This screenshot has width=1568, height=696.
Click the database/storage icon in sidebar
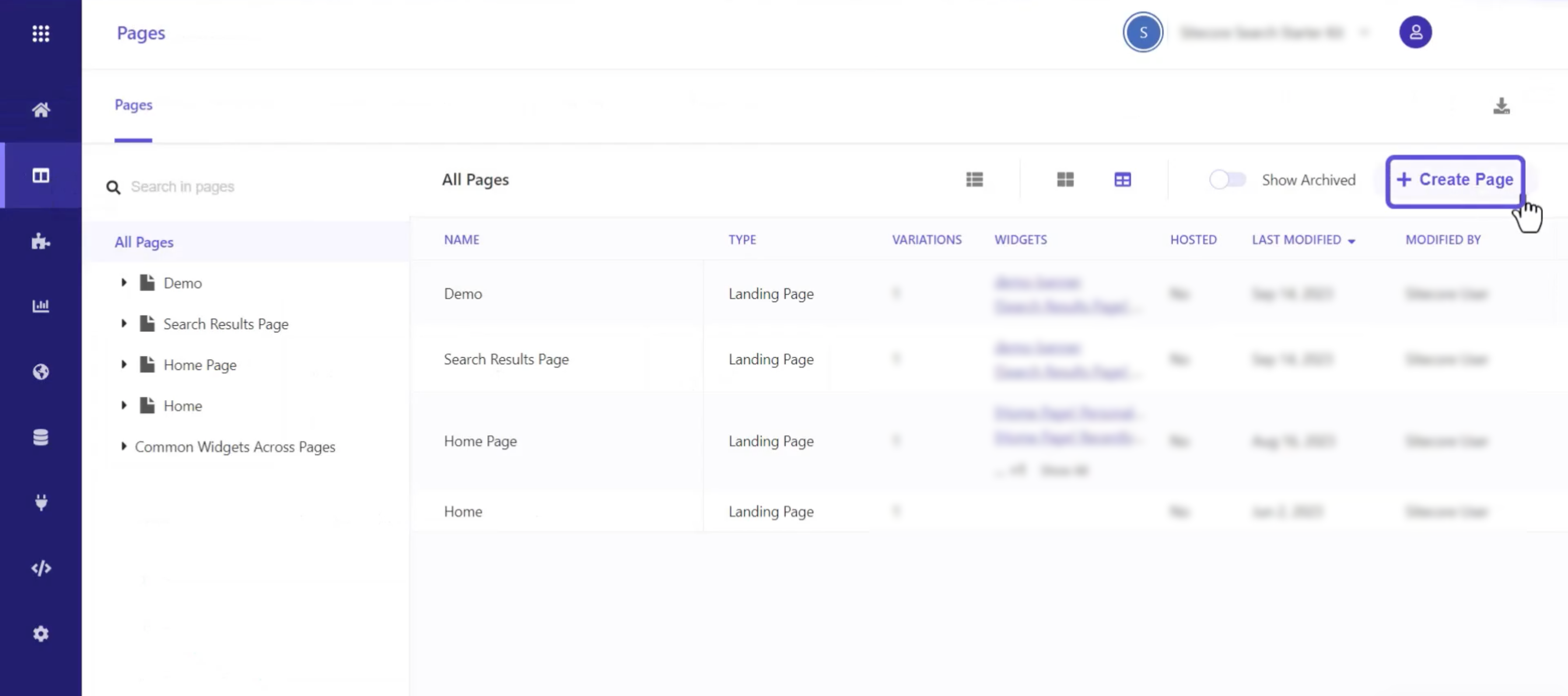click(x=40, y=437)
